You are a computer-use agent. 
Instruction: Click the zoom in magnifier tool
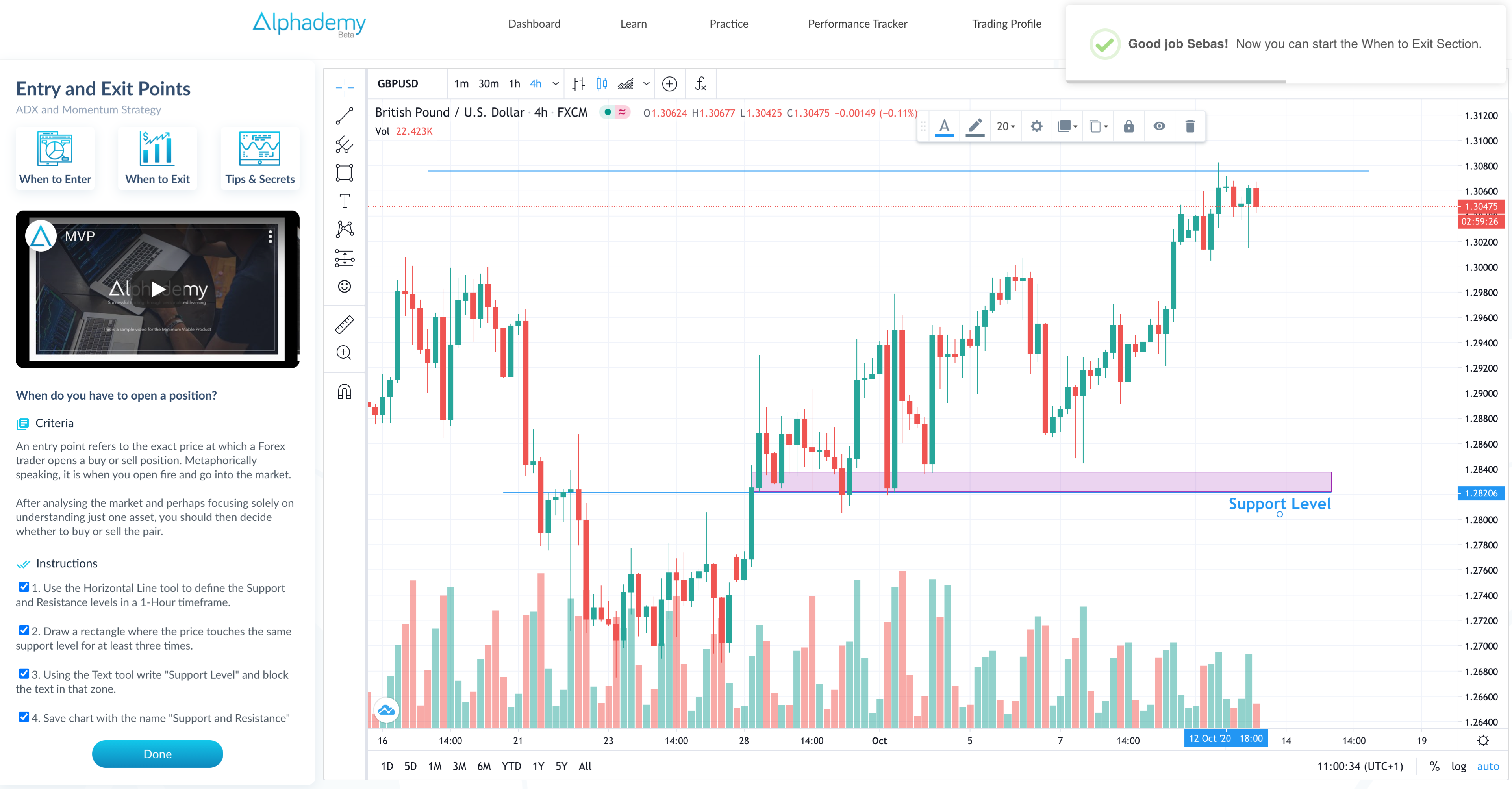click(x=345, y=353)
